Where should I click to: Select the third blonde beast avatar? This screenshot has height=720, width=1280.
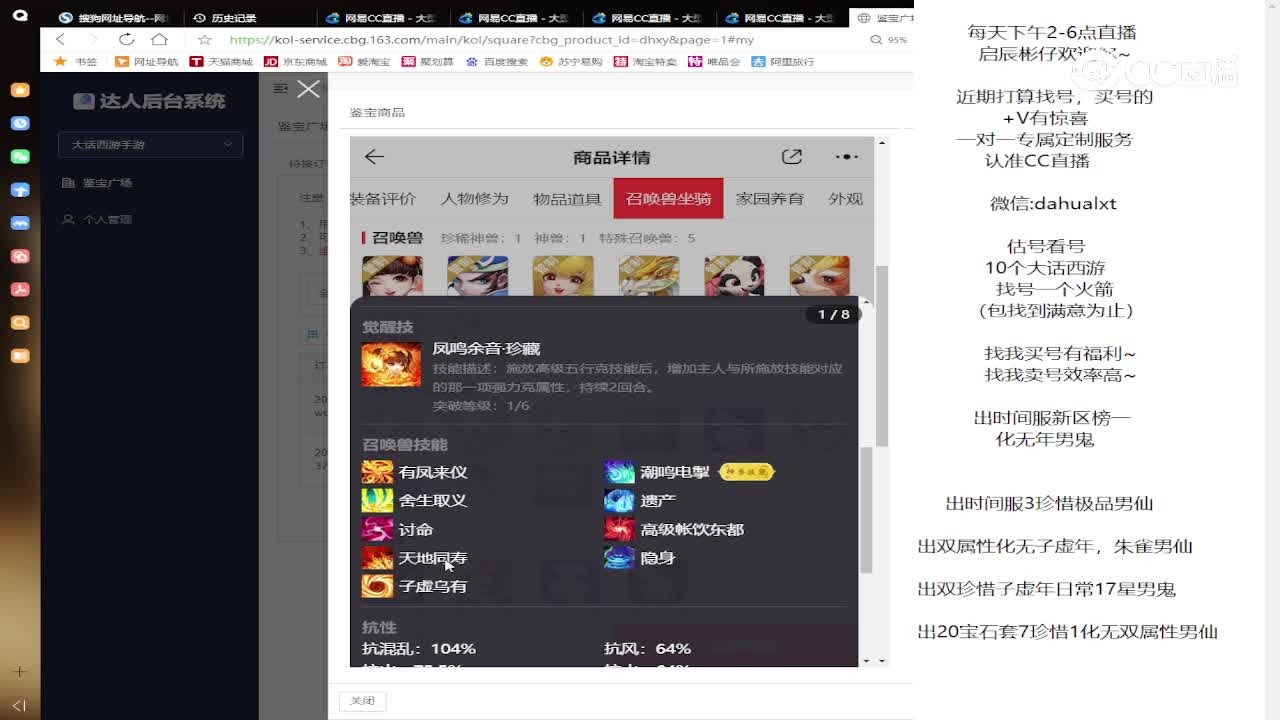pos(563,276)
